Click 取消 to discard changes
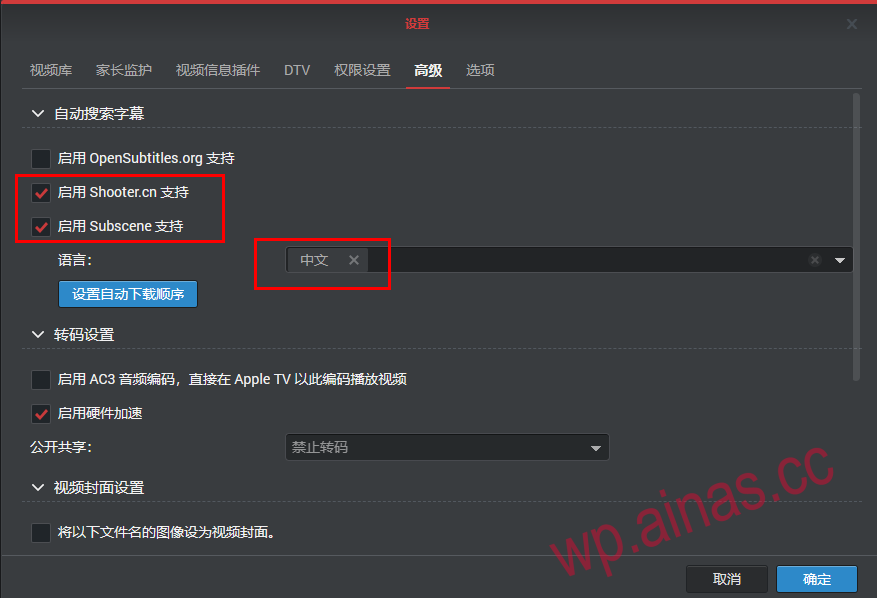Viewport: 877px width, 598px height. [727, 579]
